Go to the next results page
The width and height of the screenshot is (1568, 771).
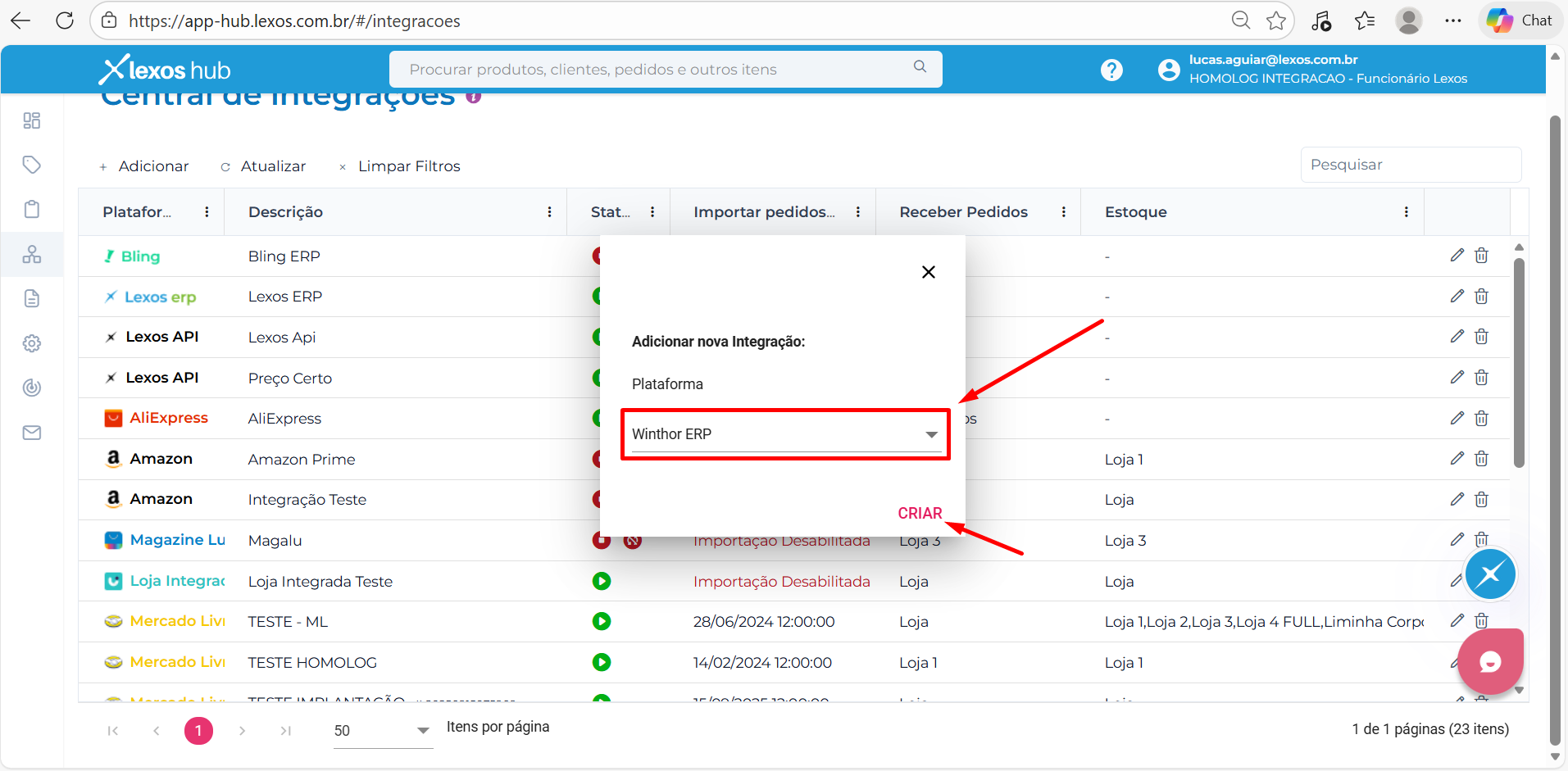[242, 731]
